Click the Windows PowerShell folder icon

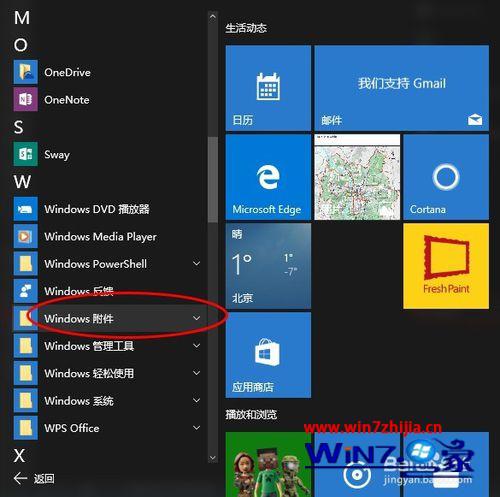tap(26, 264)
